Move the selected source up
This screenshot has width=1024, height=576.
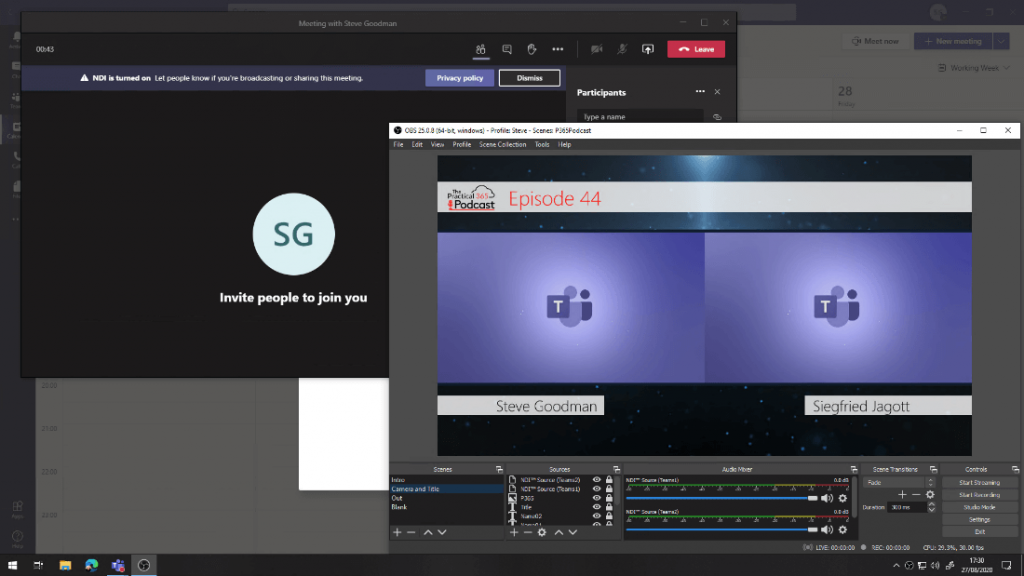[x=559, y=532]
